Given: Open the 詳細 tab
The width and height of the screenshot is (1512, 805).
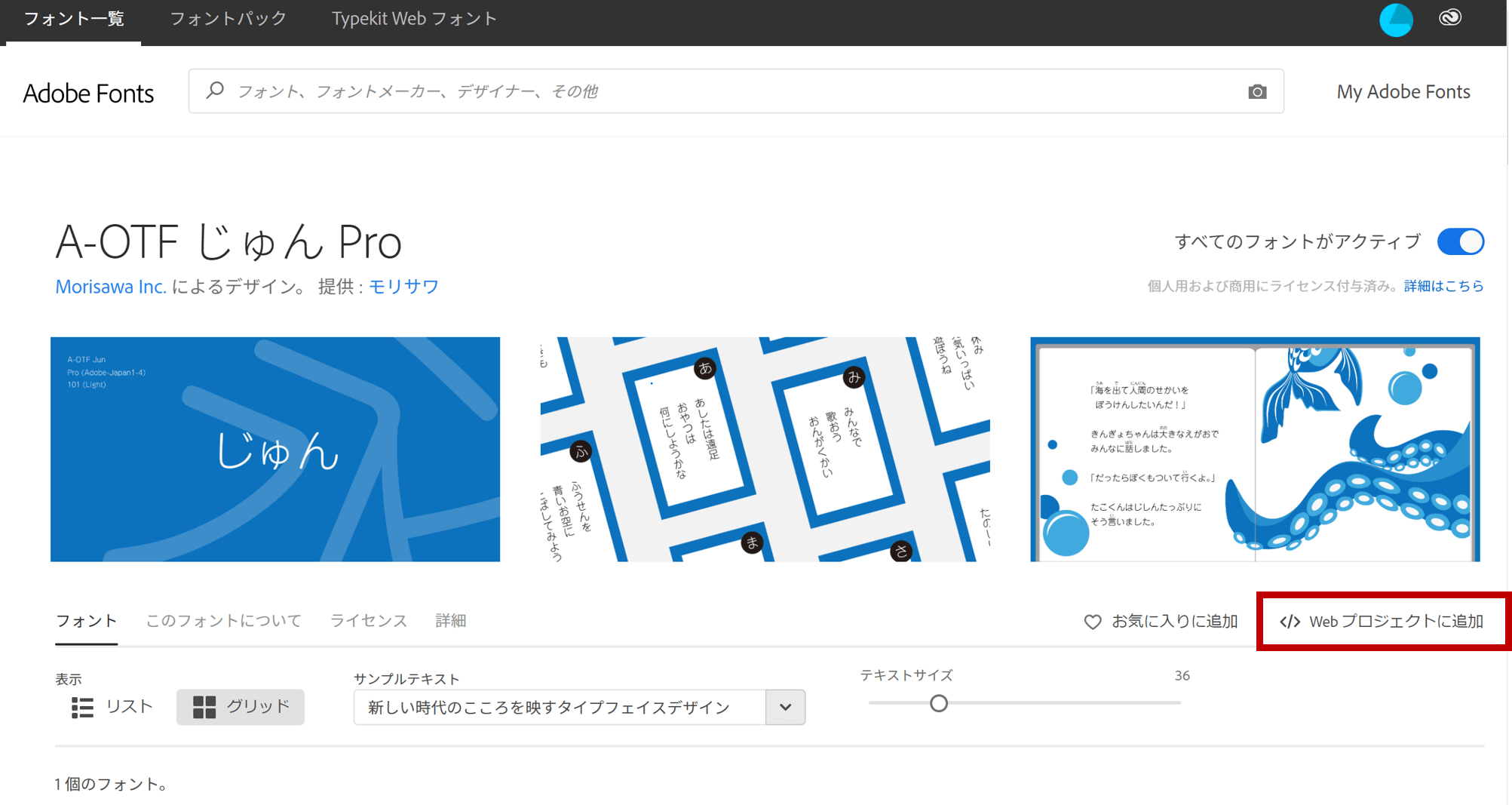Looking at the screenshot, I should pos(450,621).
